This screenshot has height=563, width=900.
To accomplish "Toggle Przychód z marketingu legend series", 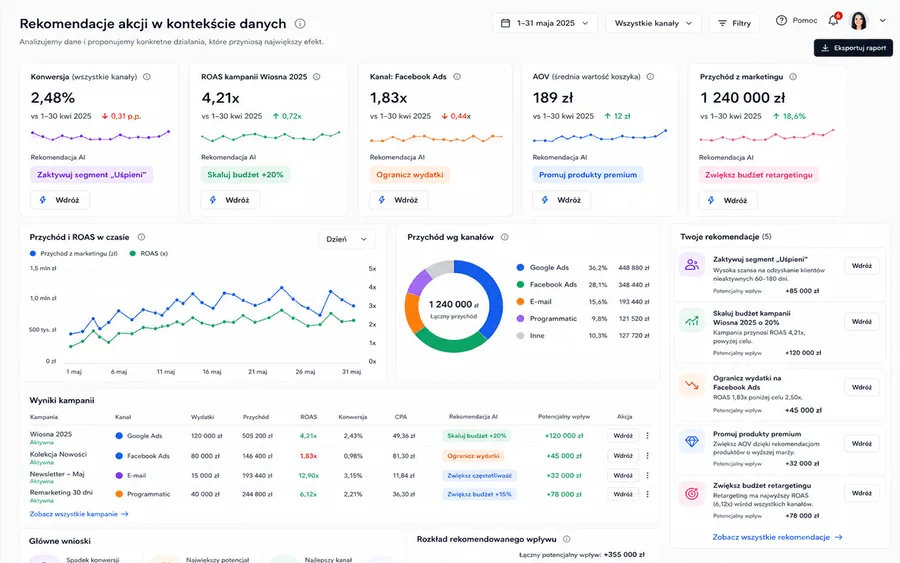I will 73,253.
